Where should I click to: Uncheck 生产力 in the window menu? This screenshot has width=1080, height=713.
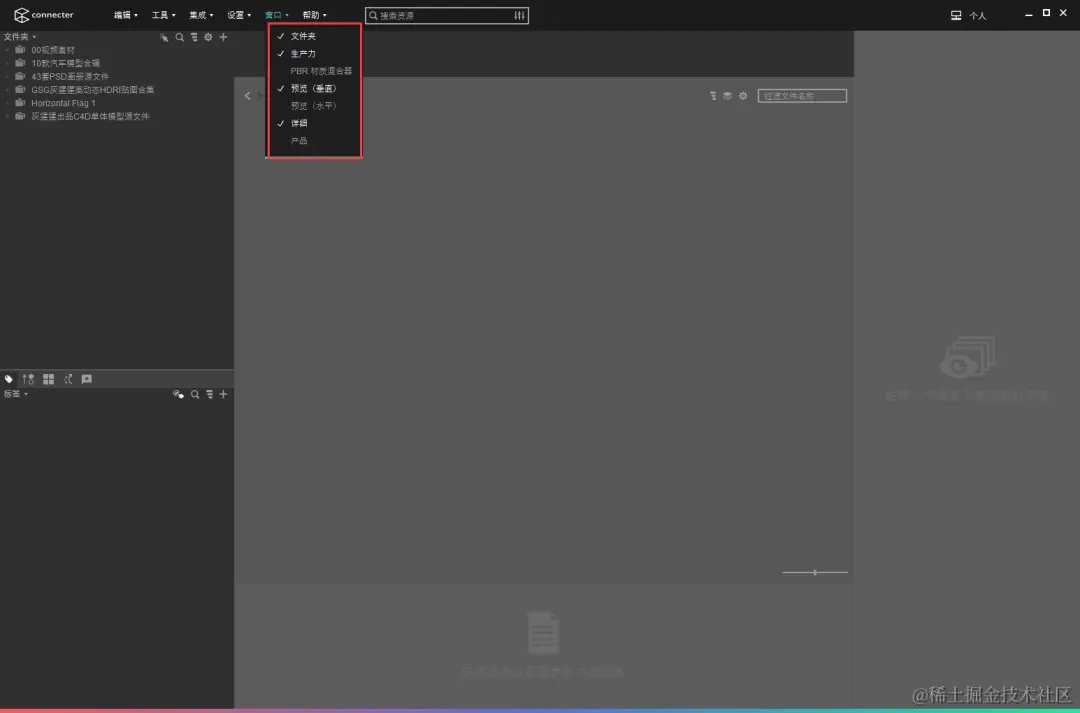314,53
